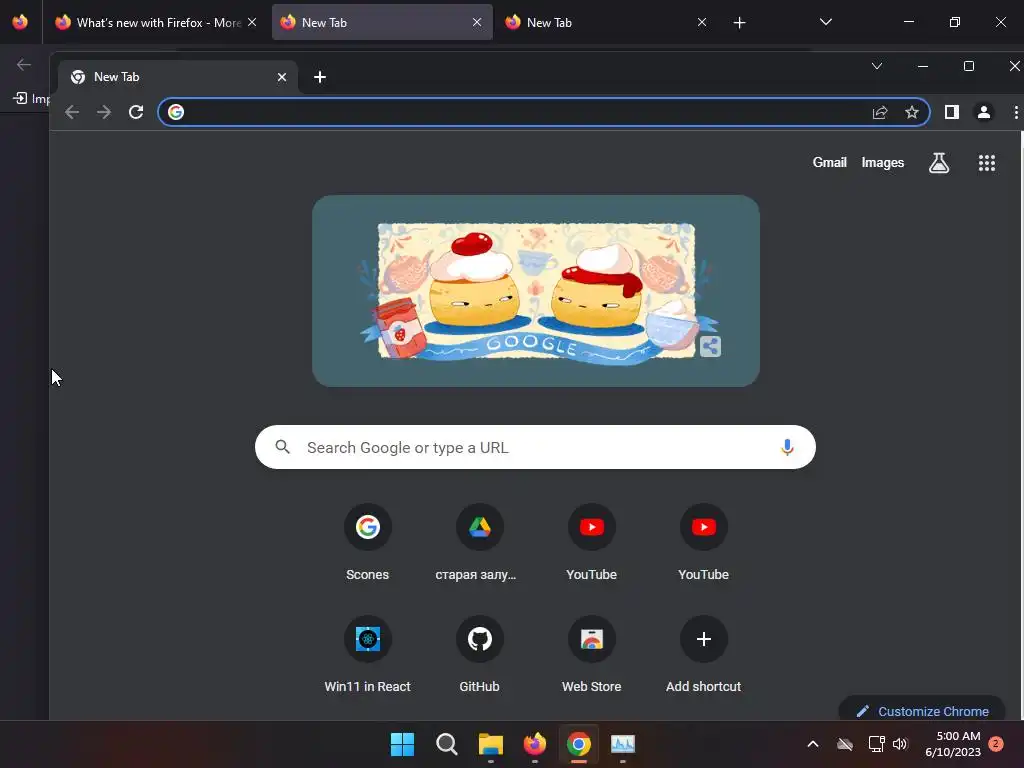Click the share page icon in the address bar
The height and width of the screenshot is (768, 1024).
[x=880, y=112]
